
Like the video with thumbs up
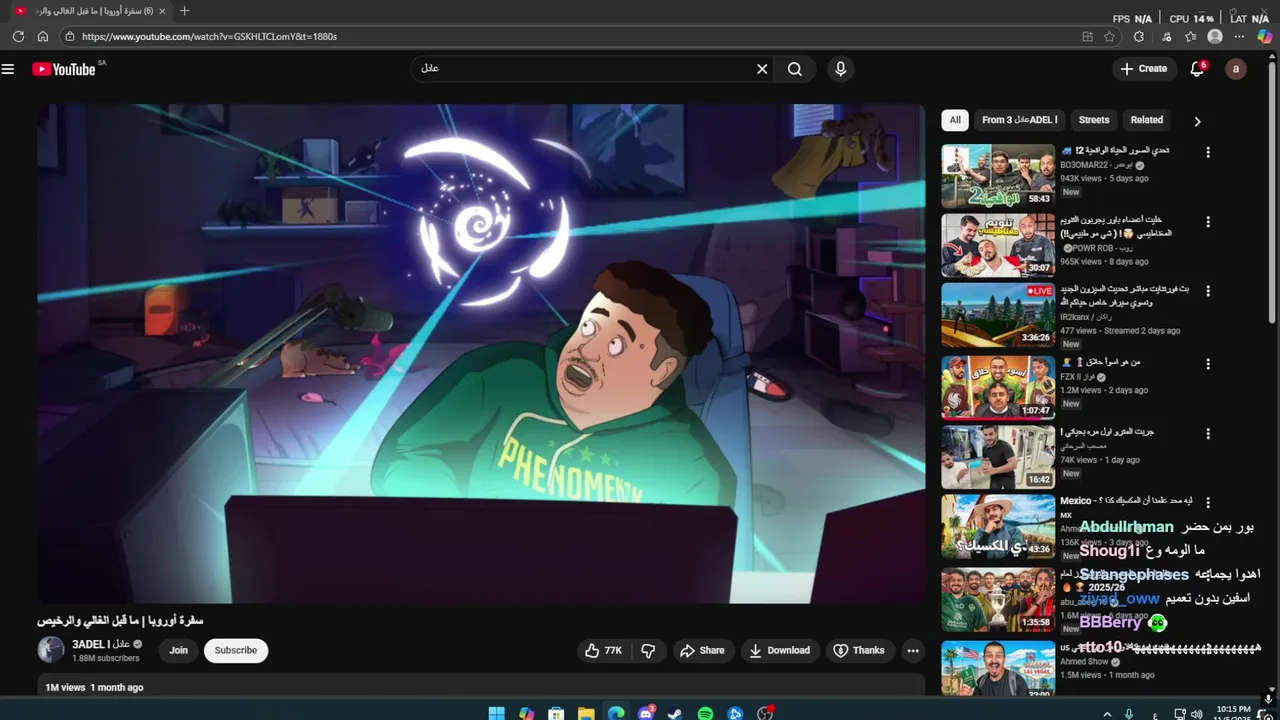click(603, 650)
